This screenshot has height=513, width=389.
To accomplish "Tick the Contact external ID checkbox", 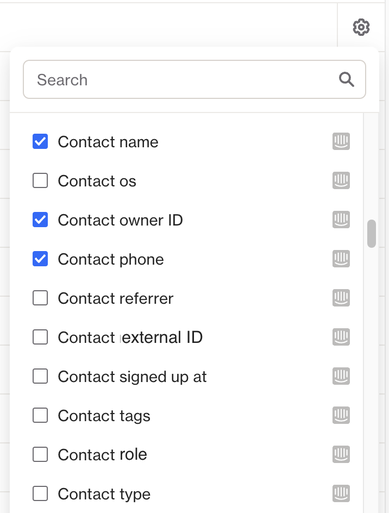I will (x=40, y=337).
